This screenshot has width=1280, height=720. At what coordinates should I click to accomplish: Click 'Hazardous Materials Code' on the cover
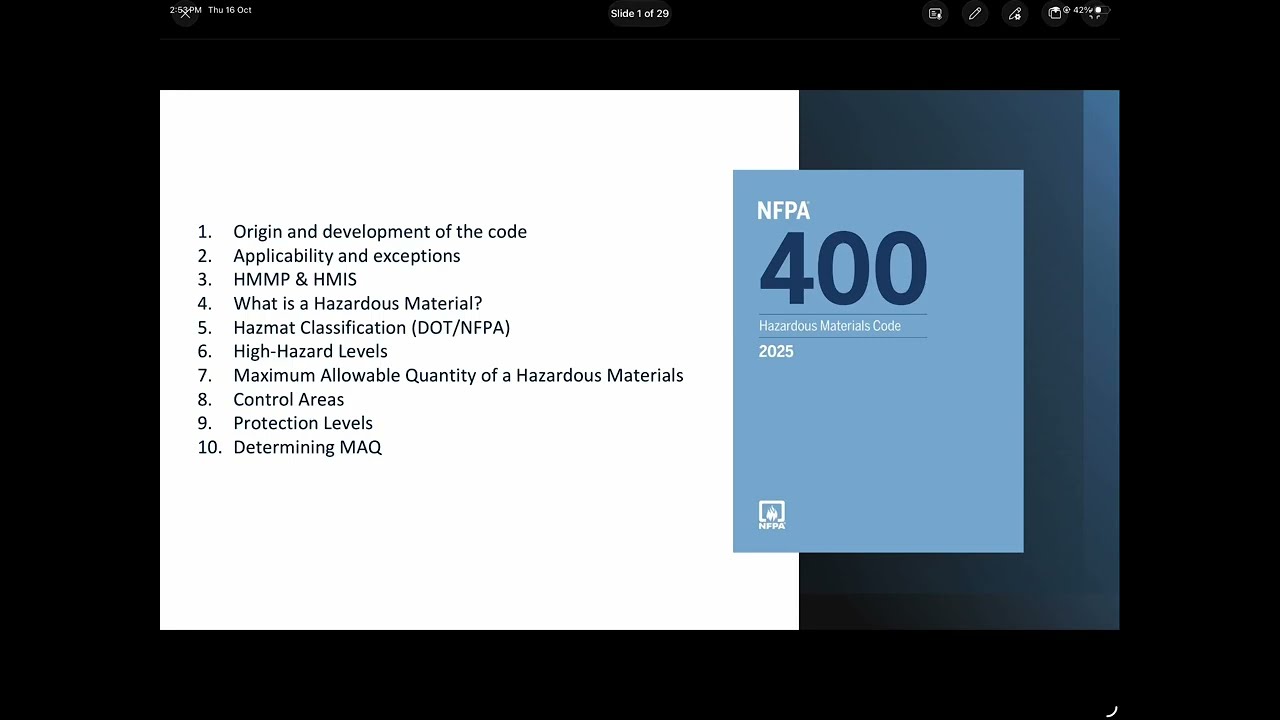point(830,326)
